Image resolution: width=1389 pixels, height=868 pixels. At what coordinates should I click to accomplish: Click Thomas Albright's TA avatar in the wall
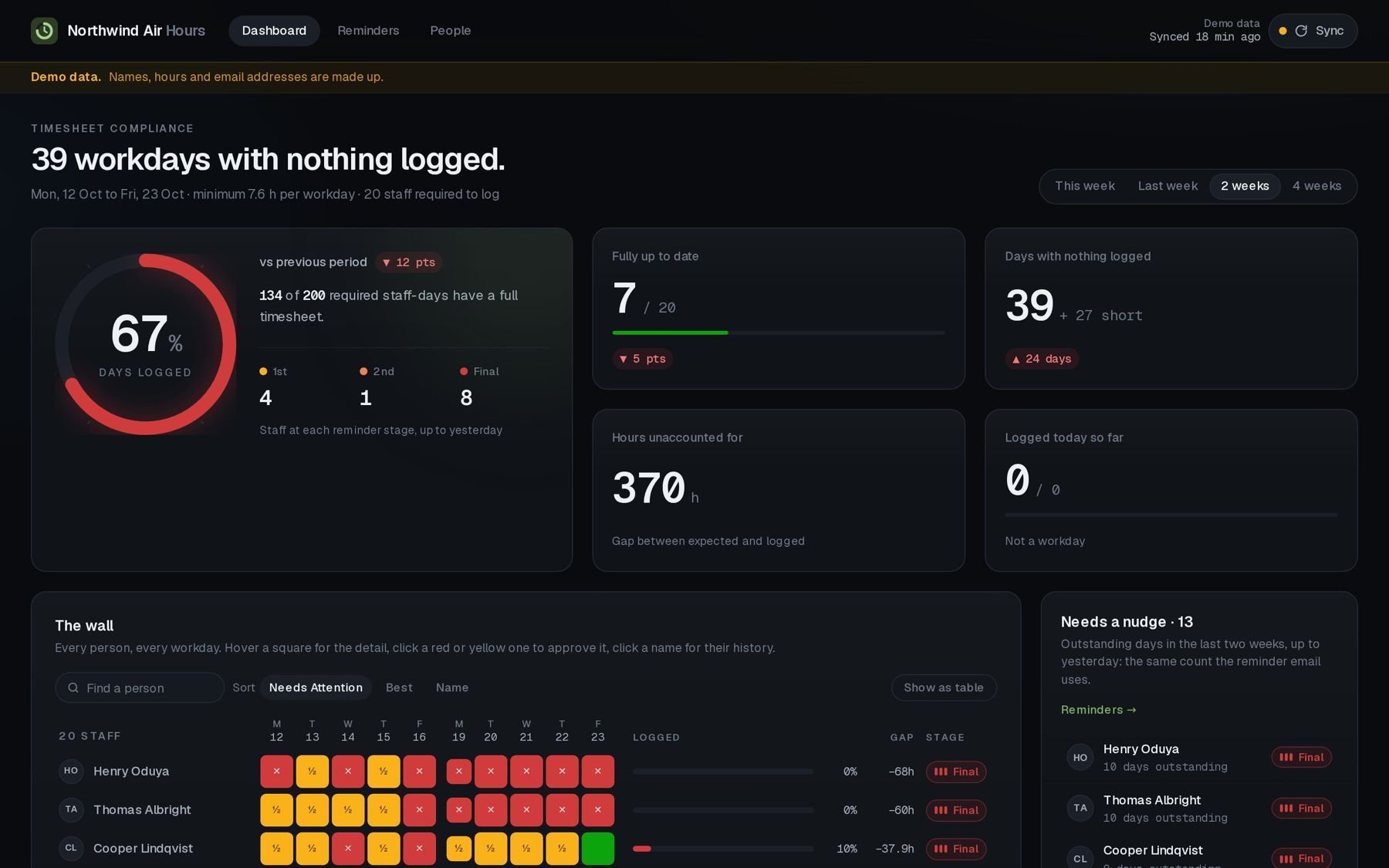(71, 809)
